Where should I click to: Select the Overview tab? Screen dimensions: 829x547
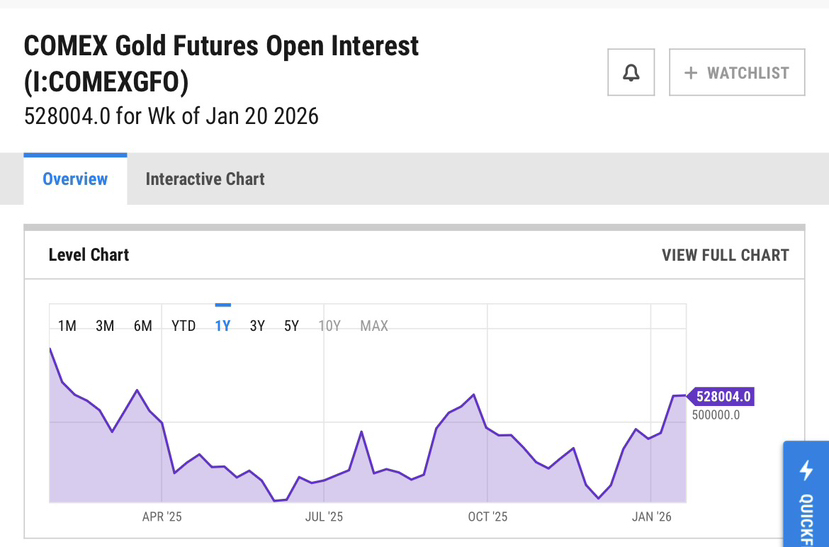75,179
